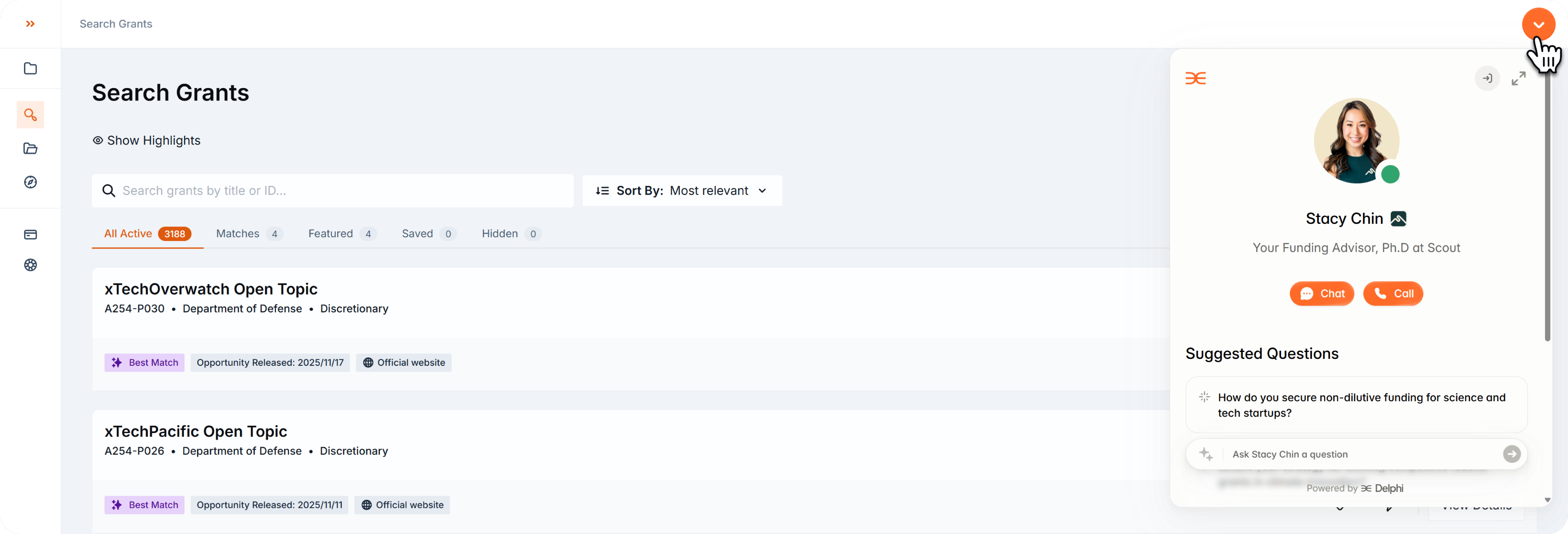
Task: Click the orange Chat button
Action: click(1321, 294)
